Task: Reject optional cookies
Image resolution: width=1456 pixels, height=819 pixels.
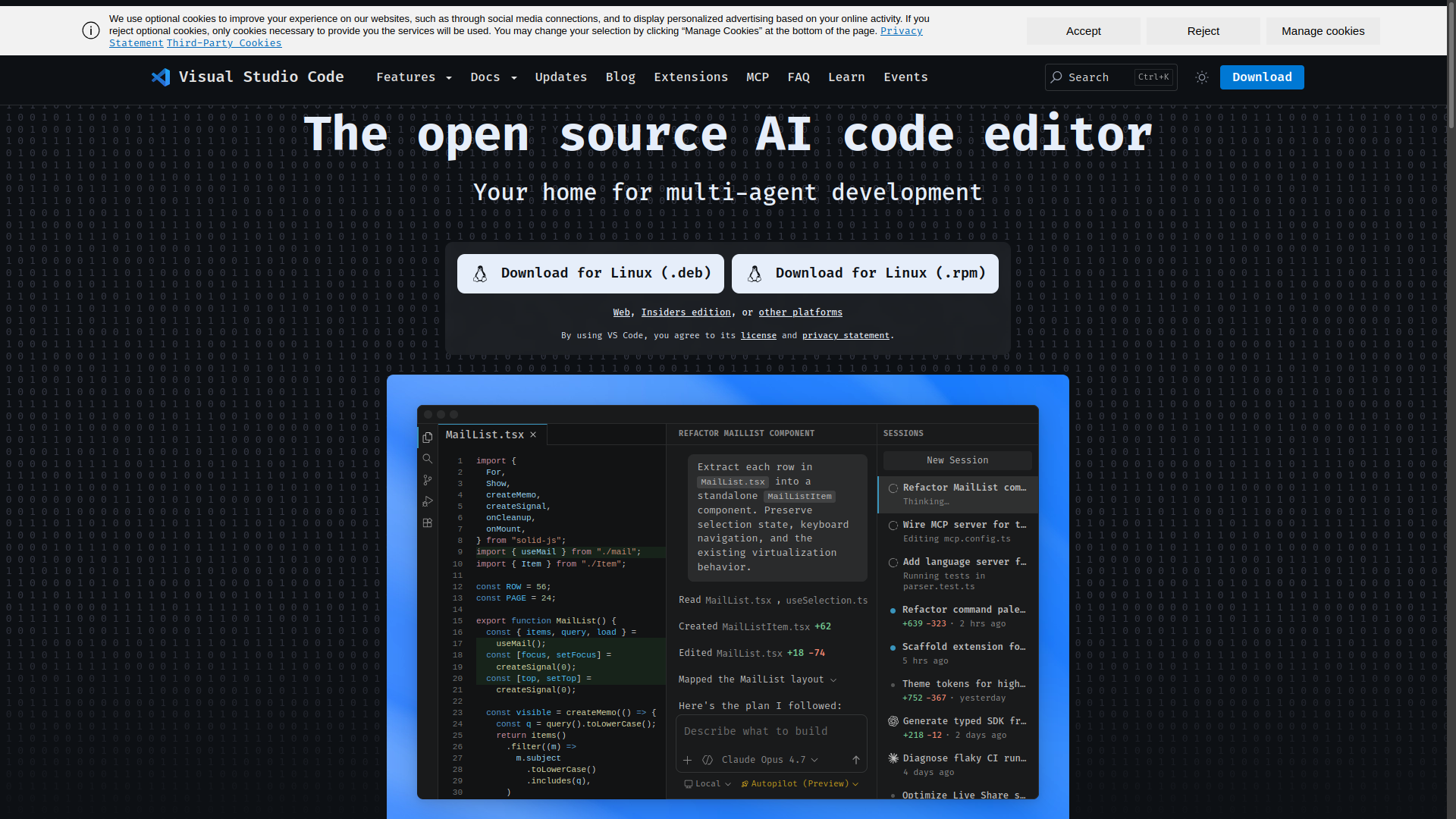Action: 1203,31
